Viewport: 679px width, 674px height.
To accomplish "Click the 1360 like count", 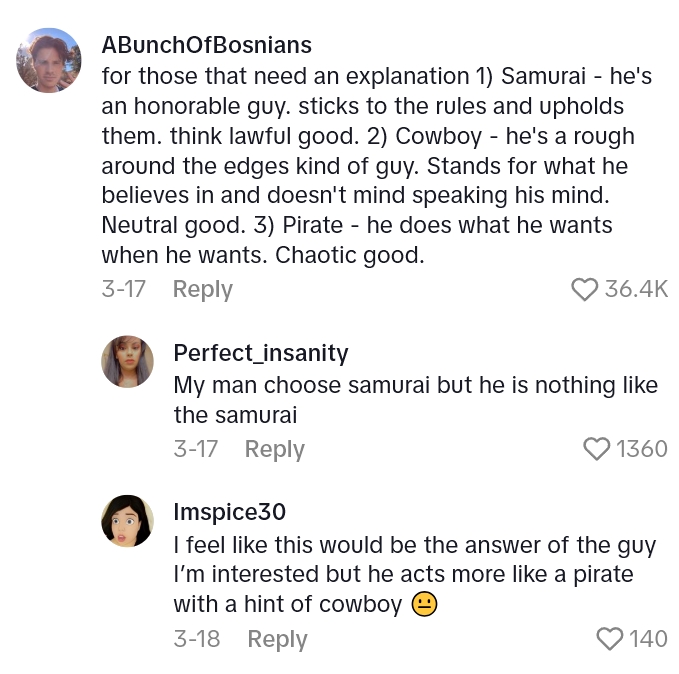I will click(641, 449).
